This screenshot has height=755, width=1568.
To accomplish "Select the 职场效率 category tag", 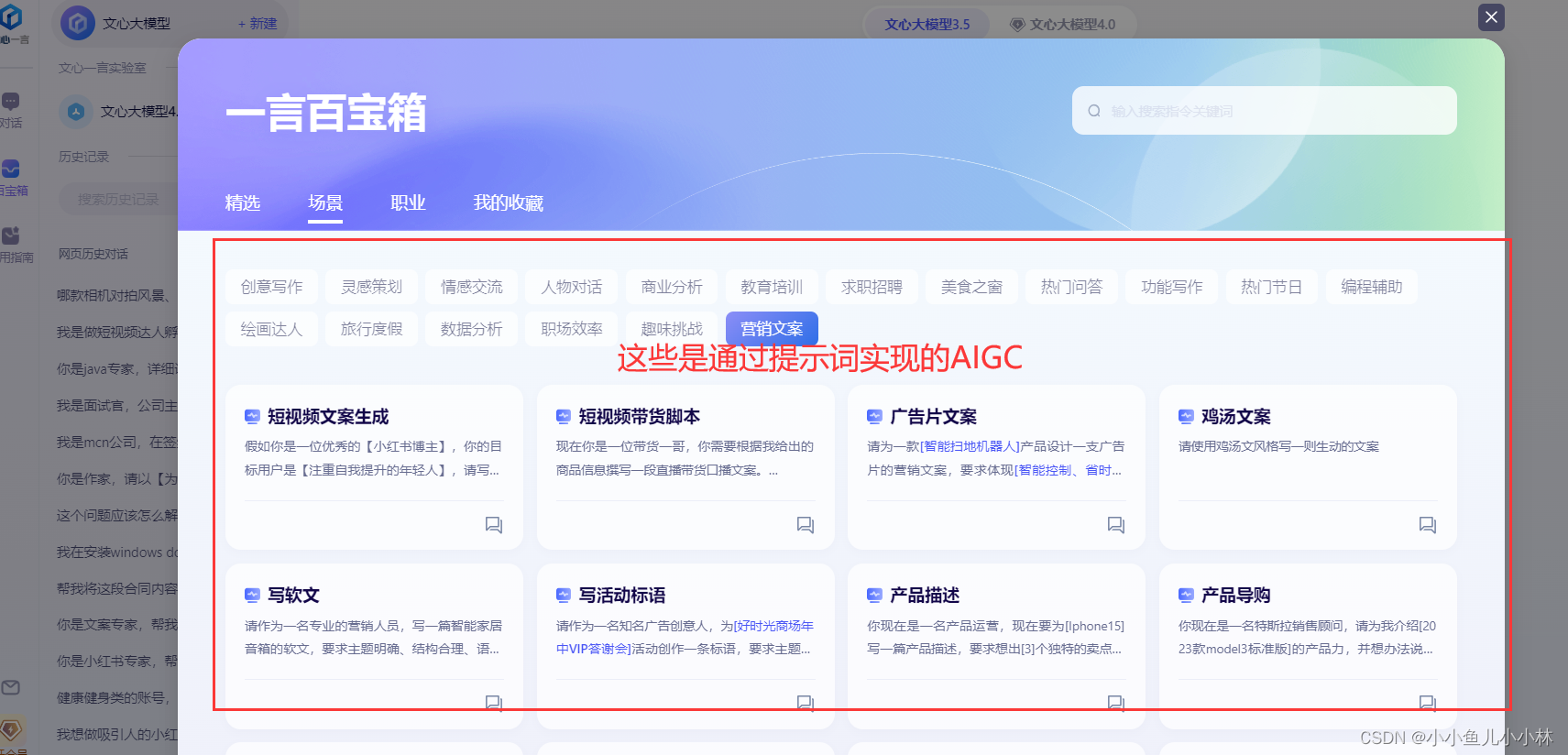I will [x=572, y=329].
